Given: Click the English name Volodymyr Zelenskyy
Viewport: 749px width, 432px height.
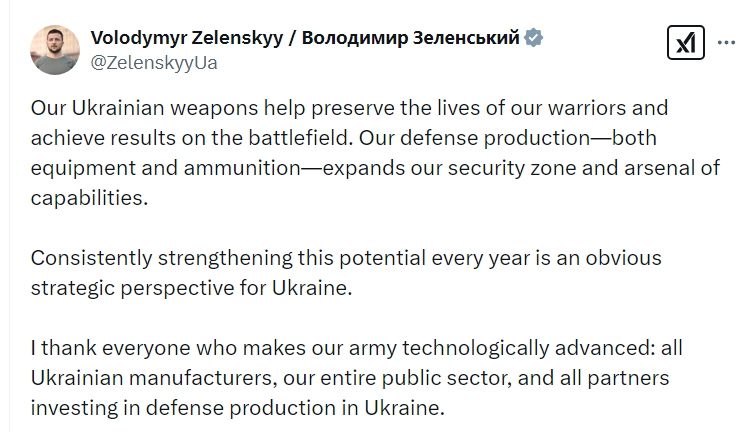Looking at the screenshot, I should coord(187,38).
